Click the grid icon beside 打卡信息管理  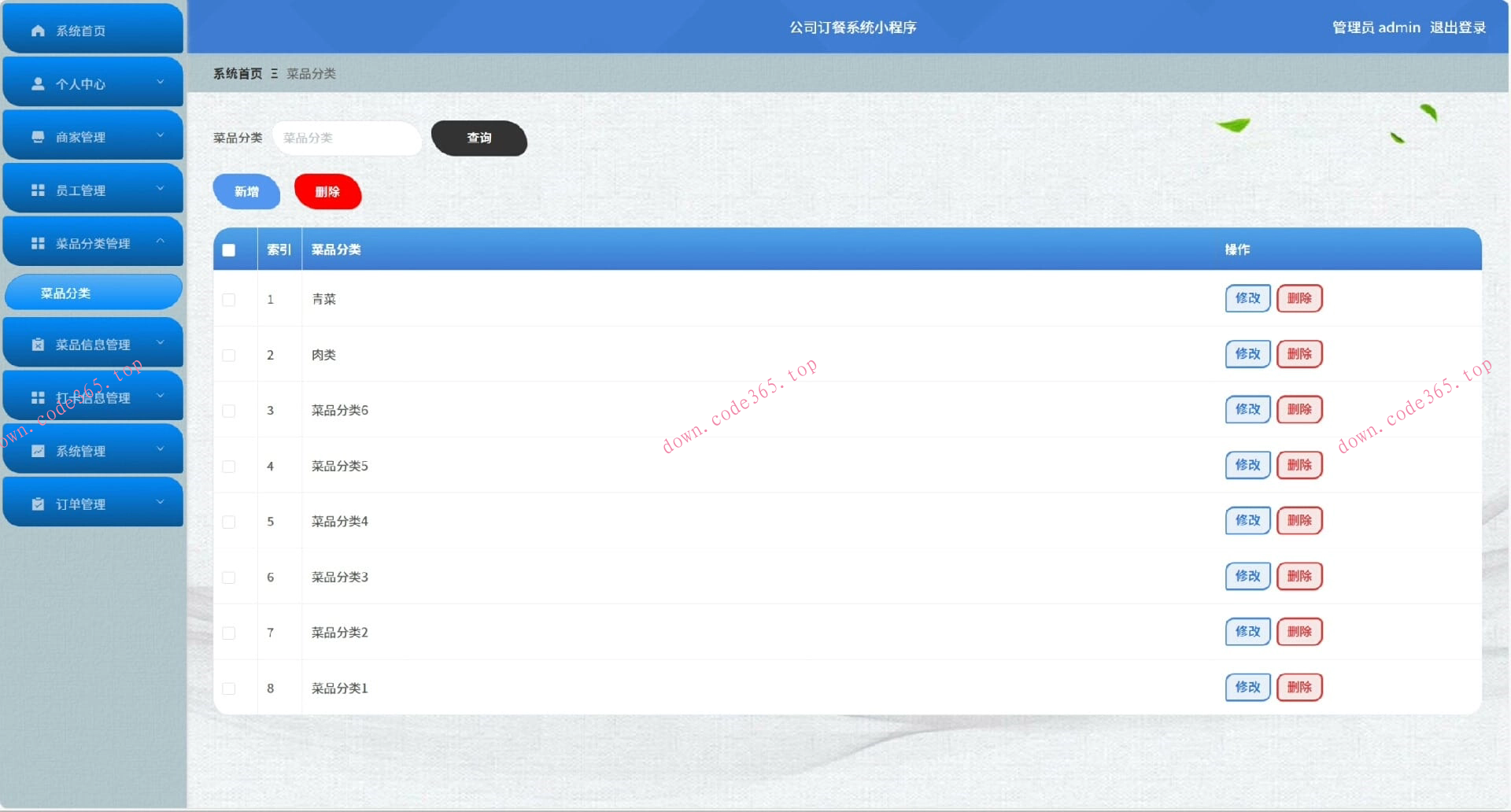pyautogui.click(x=38, y=397)
